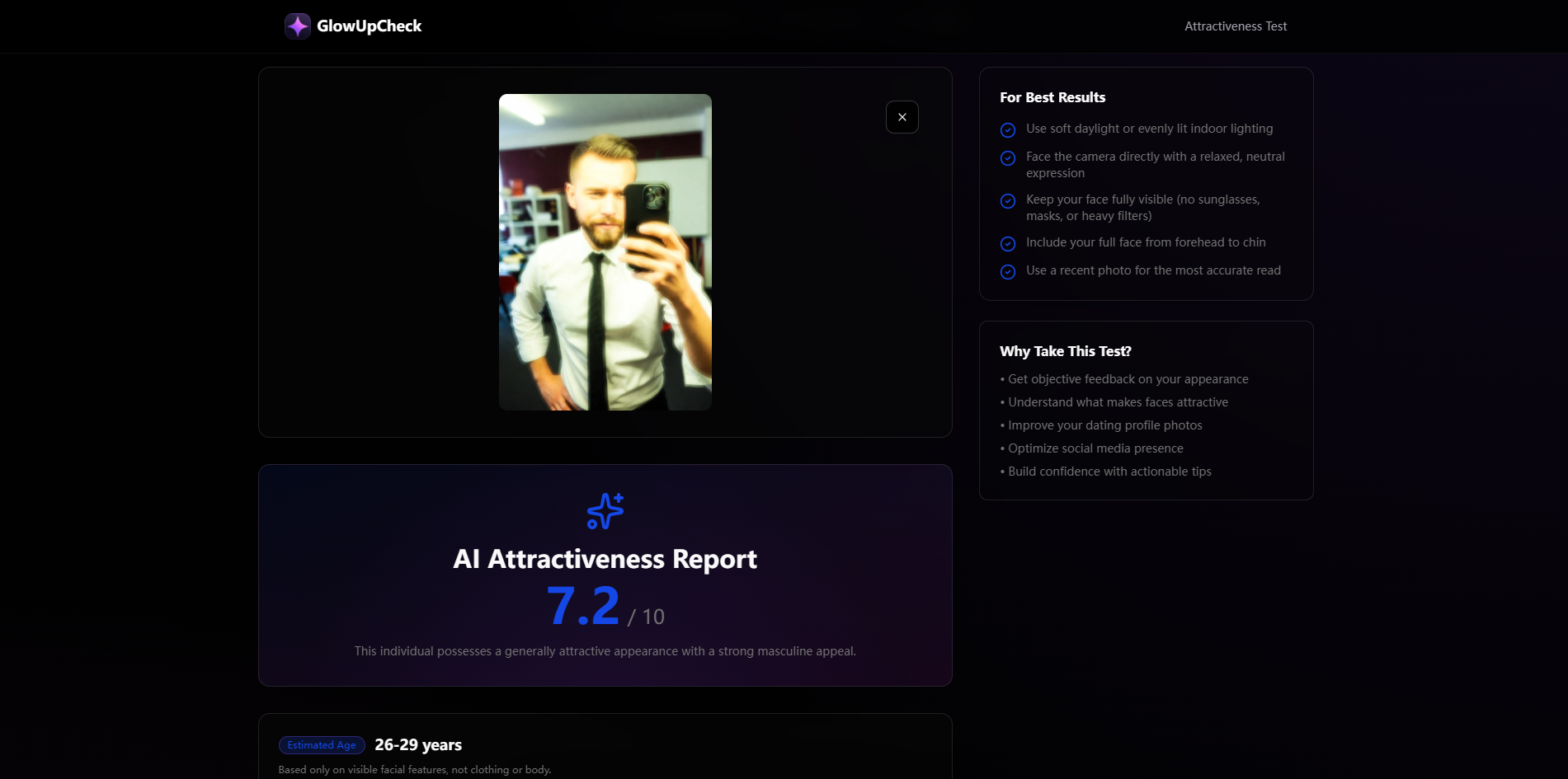Click the AI Attractiveness Report title
The height and width of the screenshot is (779, 1568).
coord(604,559)
